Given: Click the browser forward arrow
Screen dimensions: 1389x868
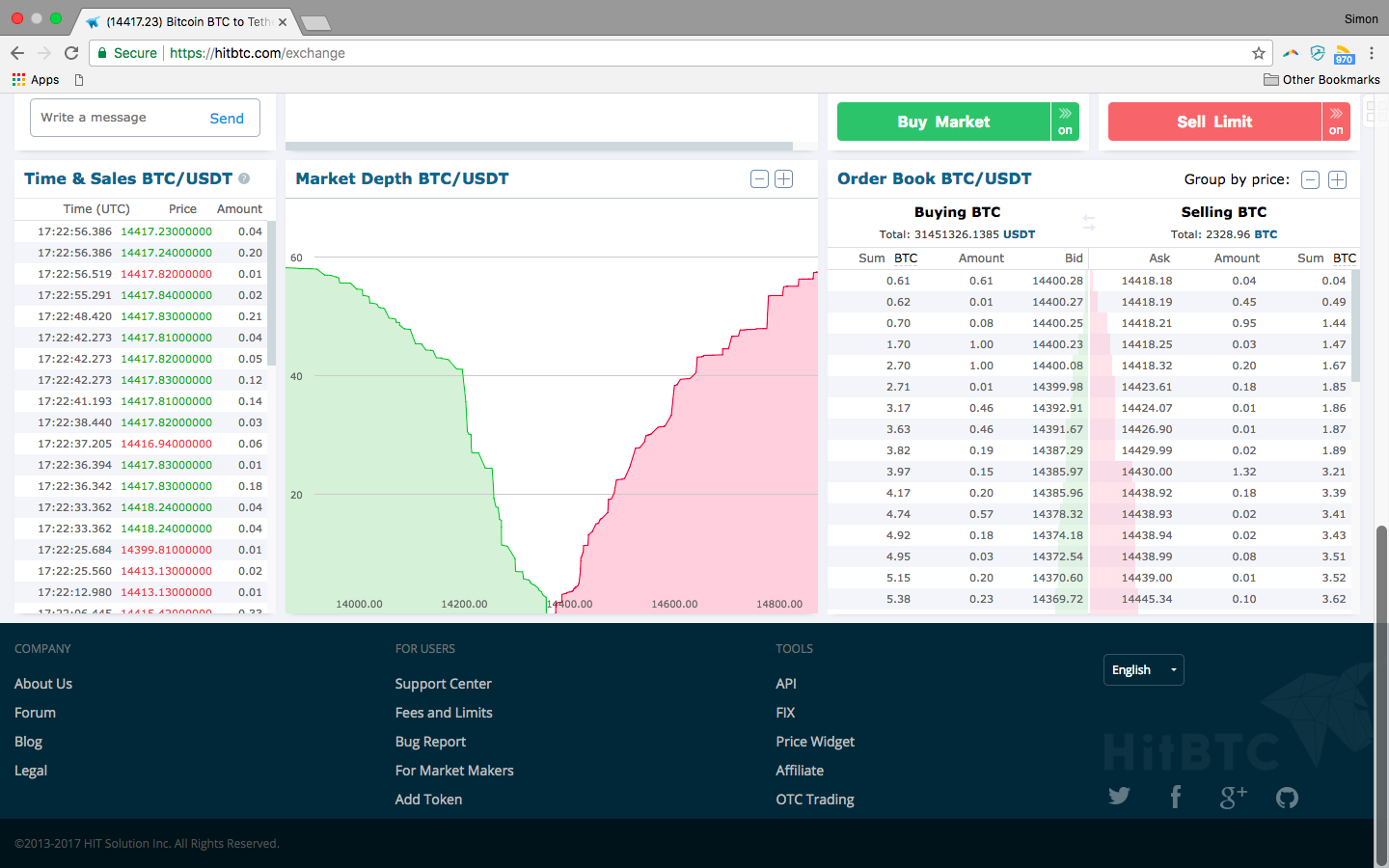Looking at the screenshot, I should click(44, 53).
